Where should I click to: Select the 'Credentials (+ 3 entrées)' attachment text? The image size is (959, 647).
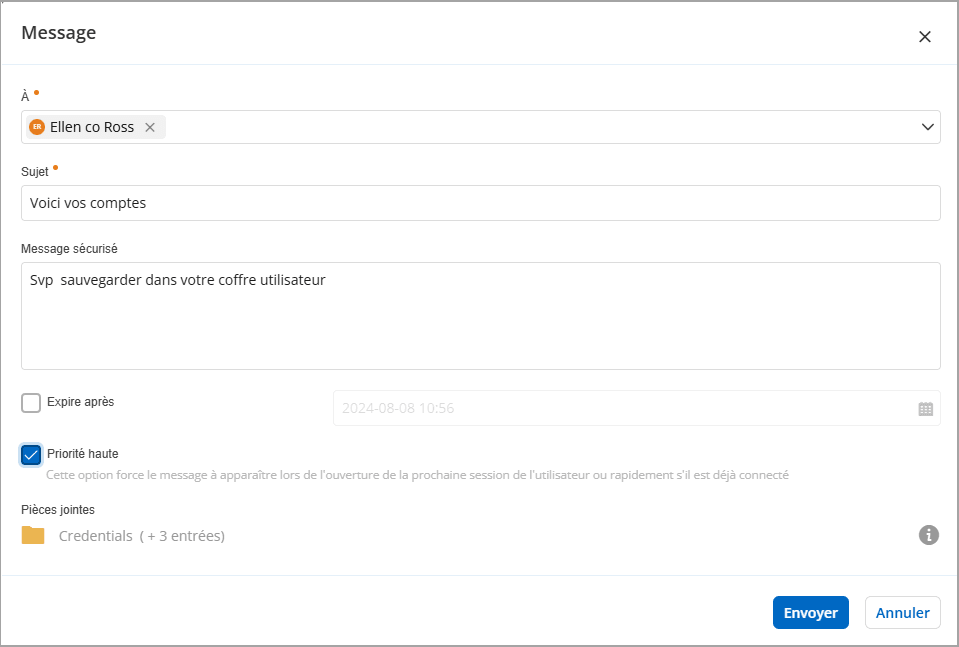point(142,536)
